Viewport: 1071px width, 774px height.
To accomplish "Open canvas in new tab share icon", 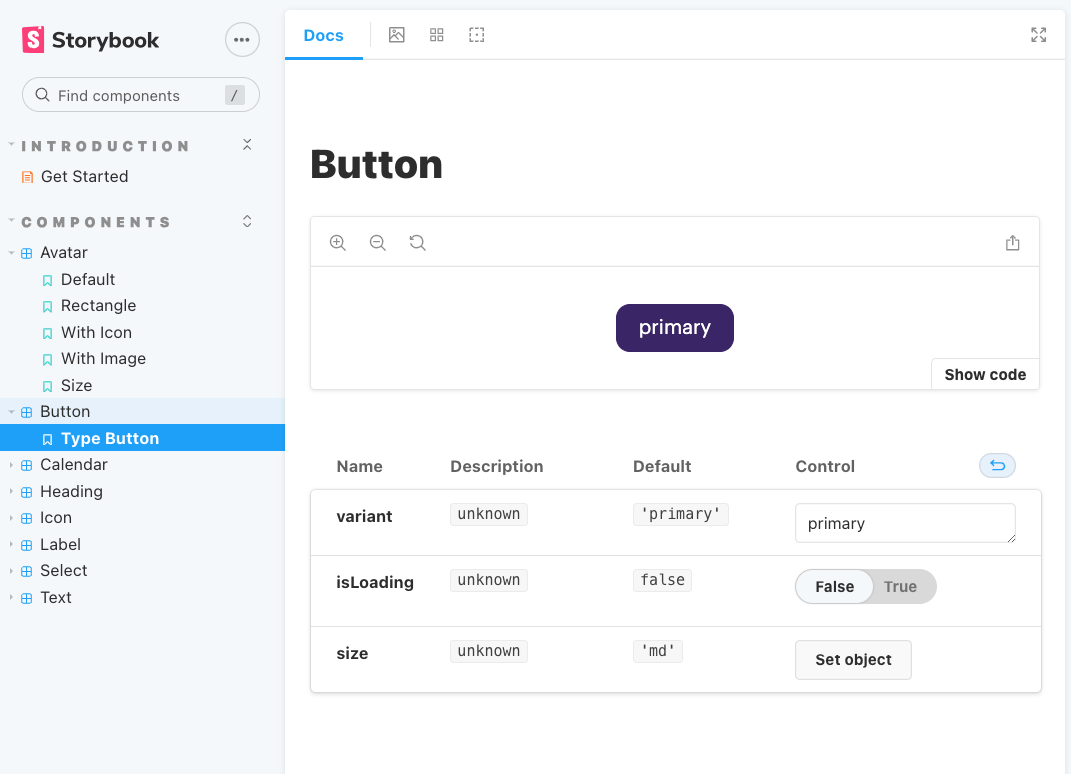I will coord(1012,243).
